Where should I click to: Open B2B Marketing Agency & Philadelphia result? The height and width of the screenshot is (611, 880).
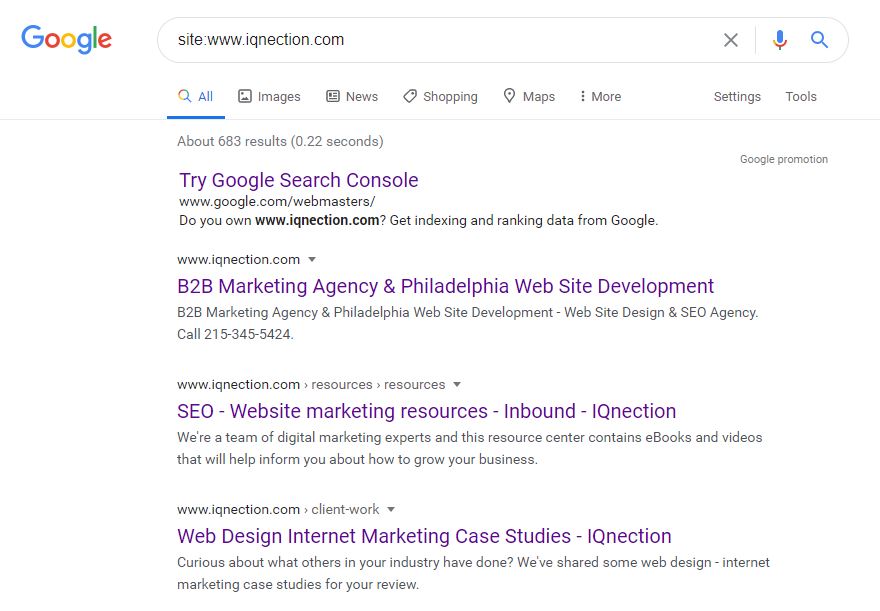[446, 286]
